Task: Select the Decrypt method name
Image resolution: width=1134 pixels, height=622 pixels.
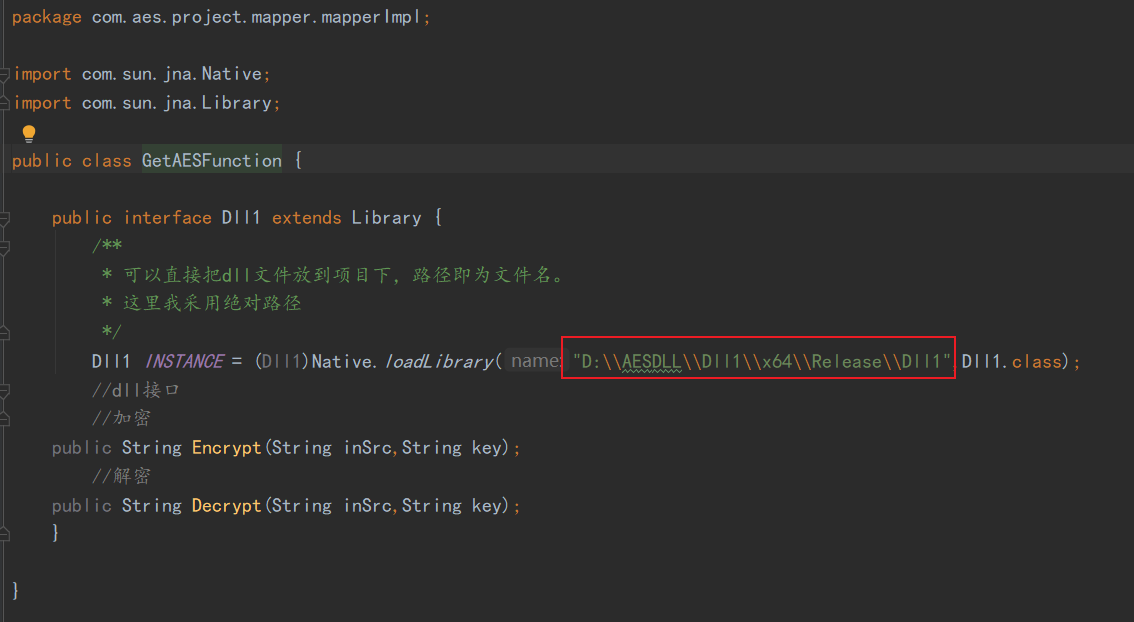Action: click(x=226, y=505)
